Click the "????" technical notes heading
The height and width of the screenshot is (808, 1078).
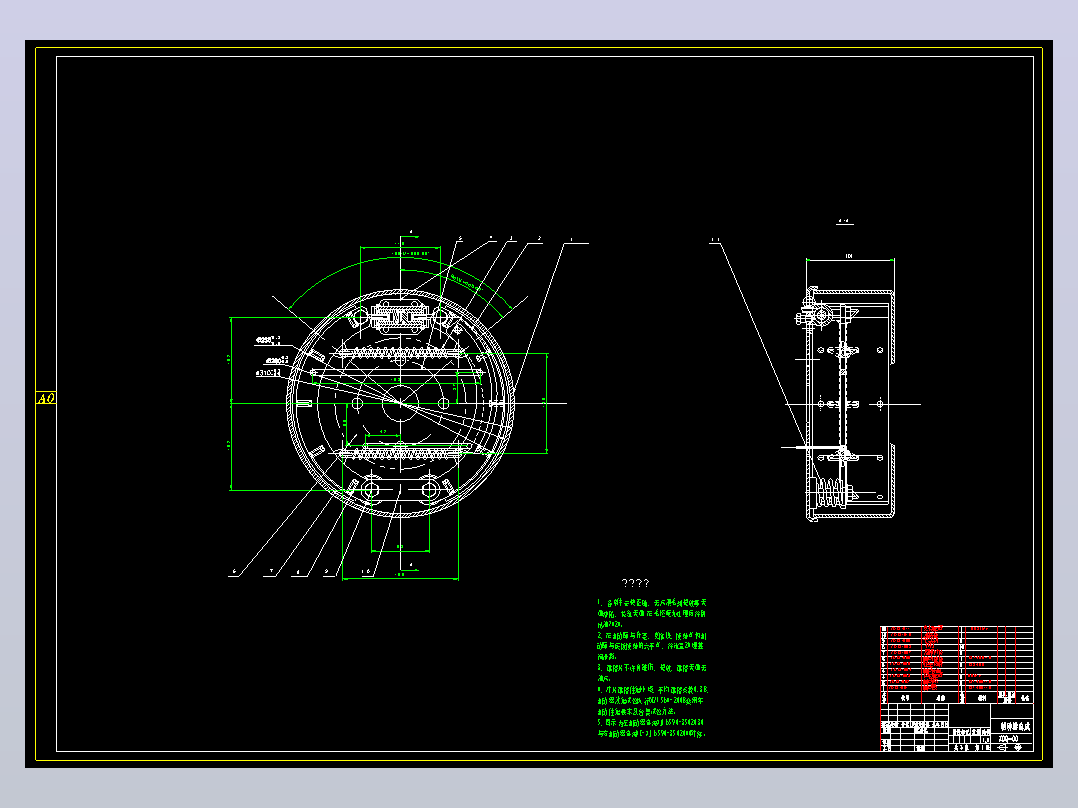pos(635,583)
